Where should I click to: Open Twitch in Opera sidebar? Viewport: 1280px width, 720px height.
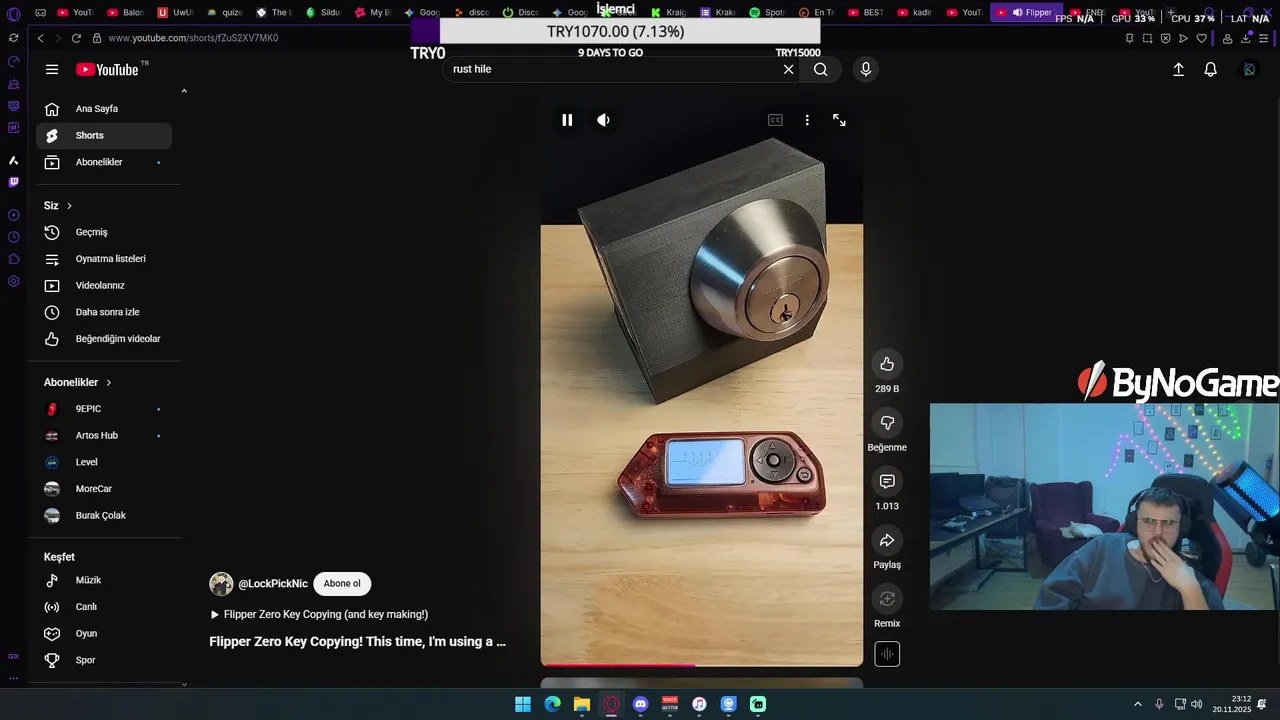(13, 182)
